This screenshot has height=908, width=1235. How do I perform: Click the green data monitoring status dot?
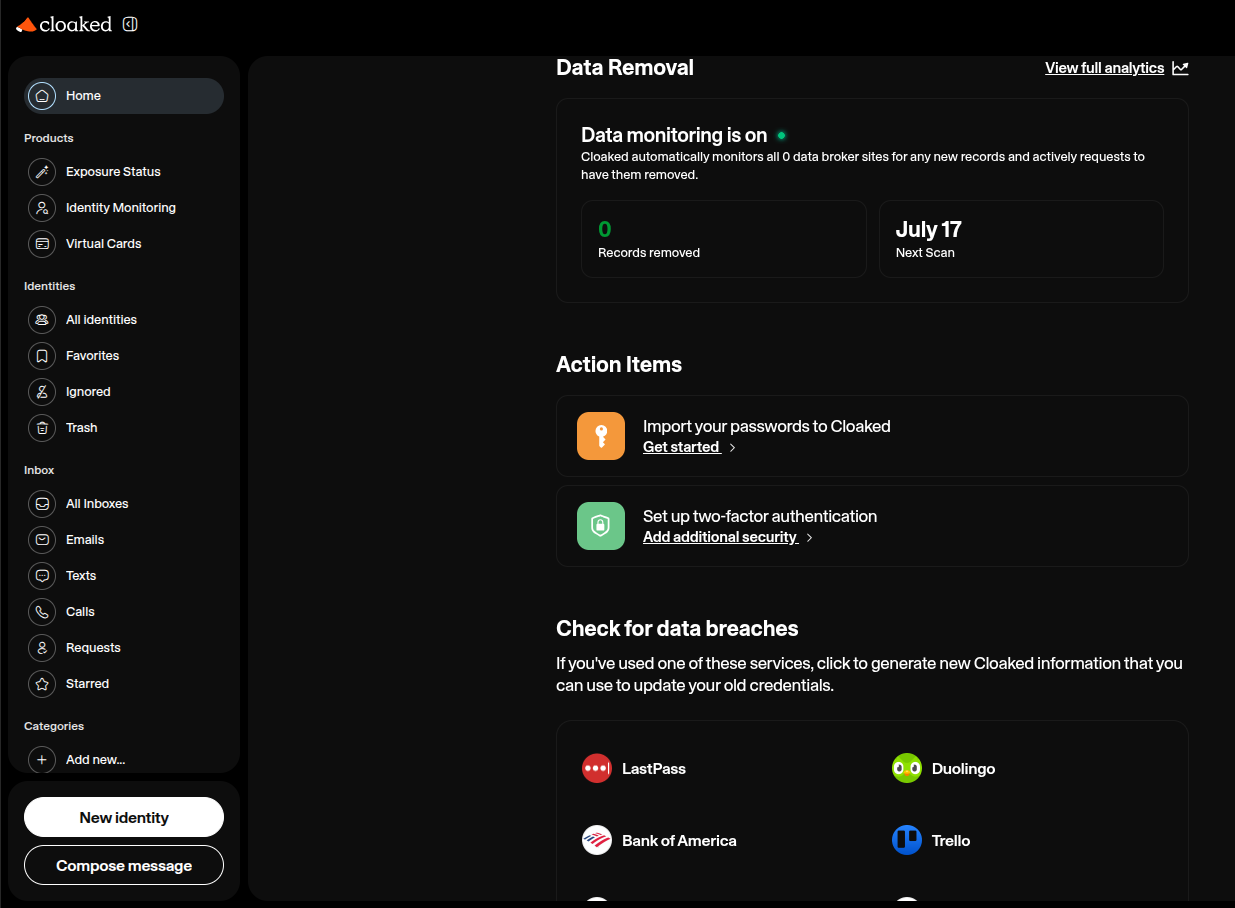point(782,135)
